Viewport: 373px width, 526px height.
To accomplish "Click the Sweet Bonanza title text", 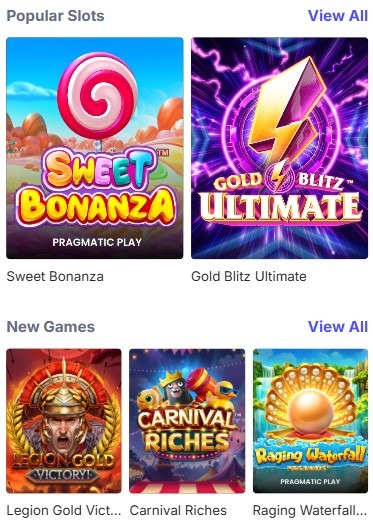I will point(55,277).
